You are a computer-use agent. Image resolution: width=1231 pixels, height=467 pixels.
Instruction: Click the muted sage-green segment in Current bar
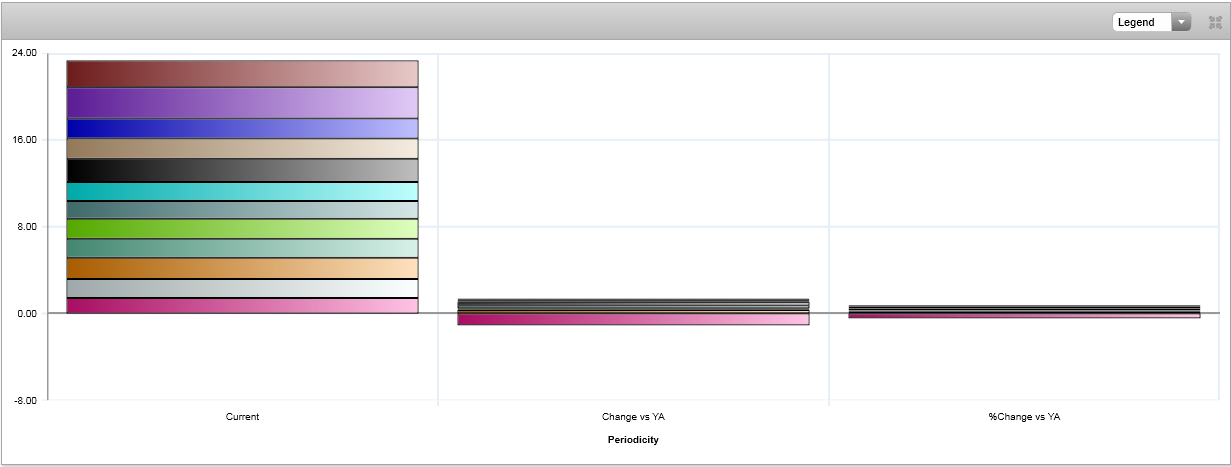coord(242,248)
